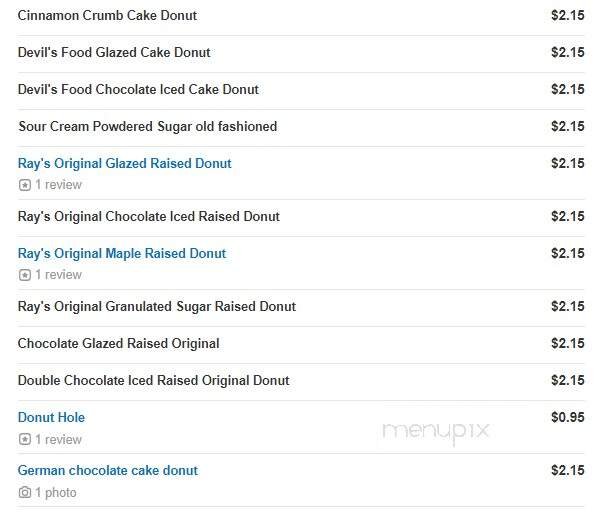Open Ray's Original Maple Raised Donut link
This screenshot has height=513, width=615.
[122, 253]
